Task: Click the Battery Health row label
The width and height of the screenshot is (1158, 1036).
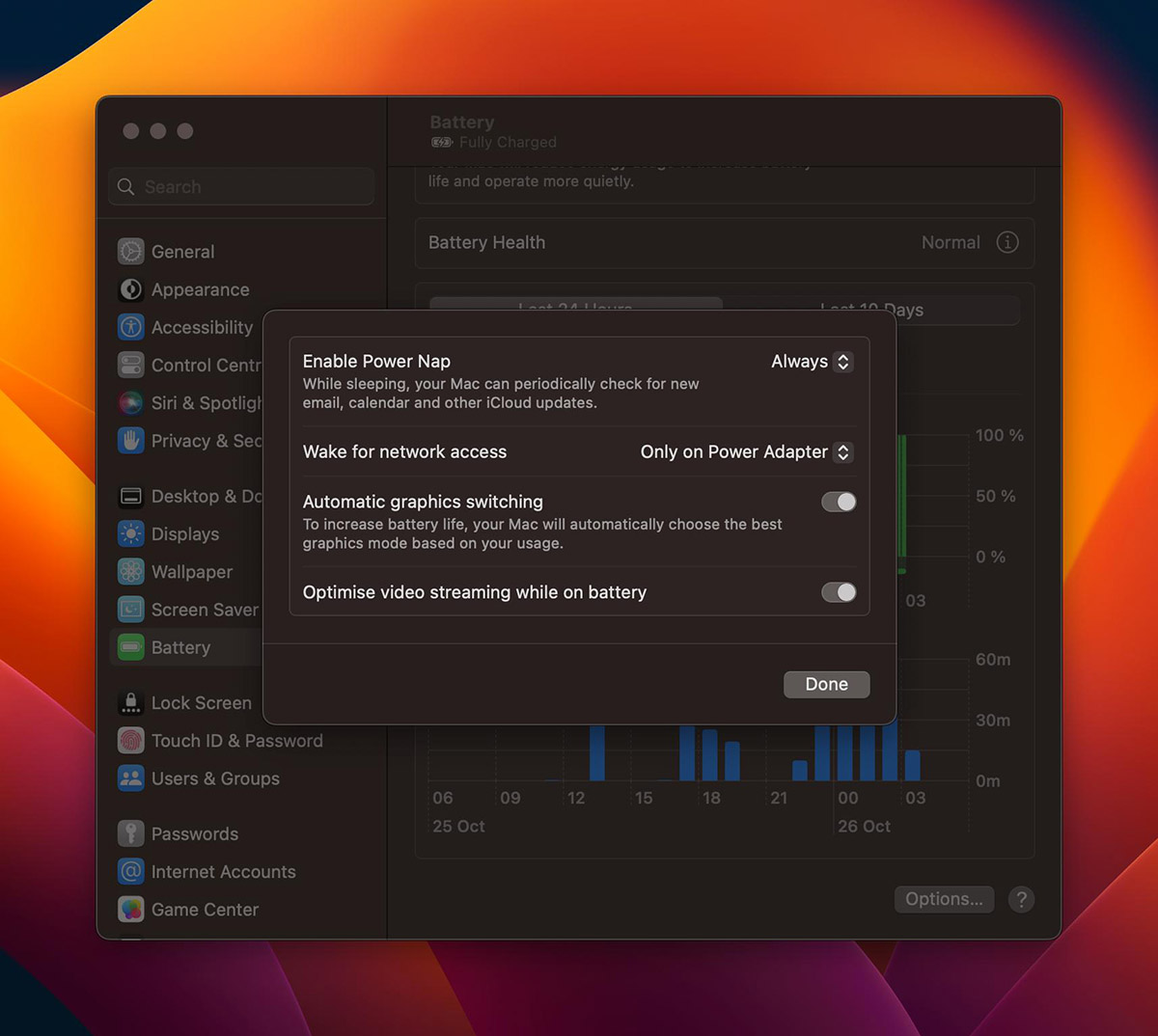Action: (486, 243)
